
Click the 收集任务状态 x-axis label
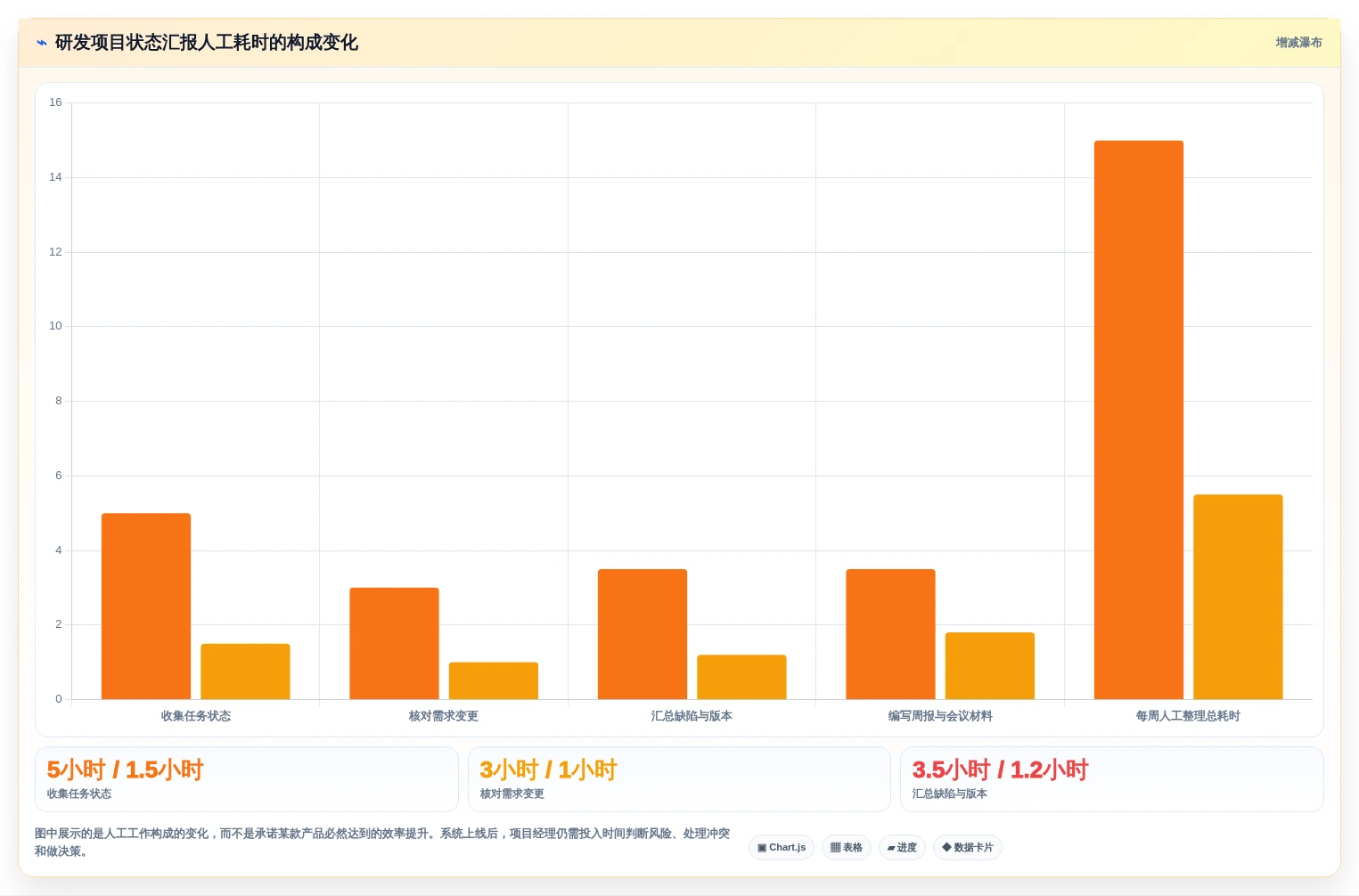click(x=195, y=716)
